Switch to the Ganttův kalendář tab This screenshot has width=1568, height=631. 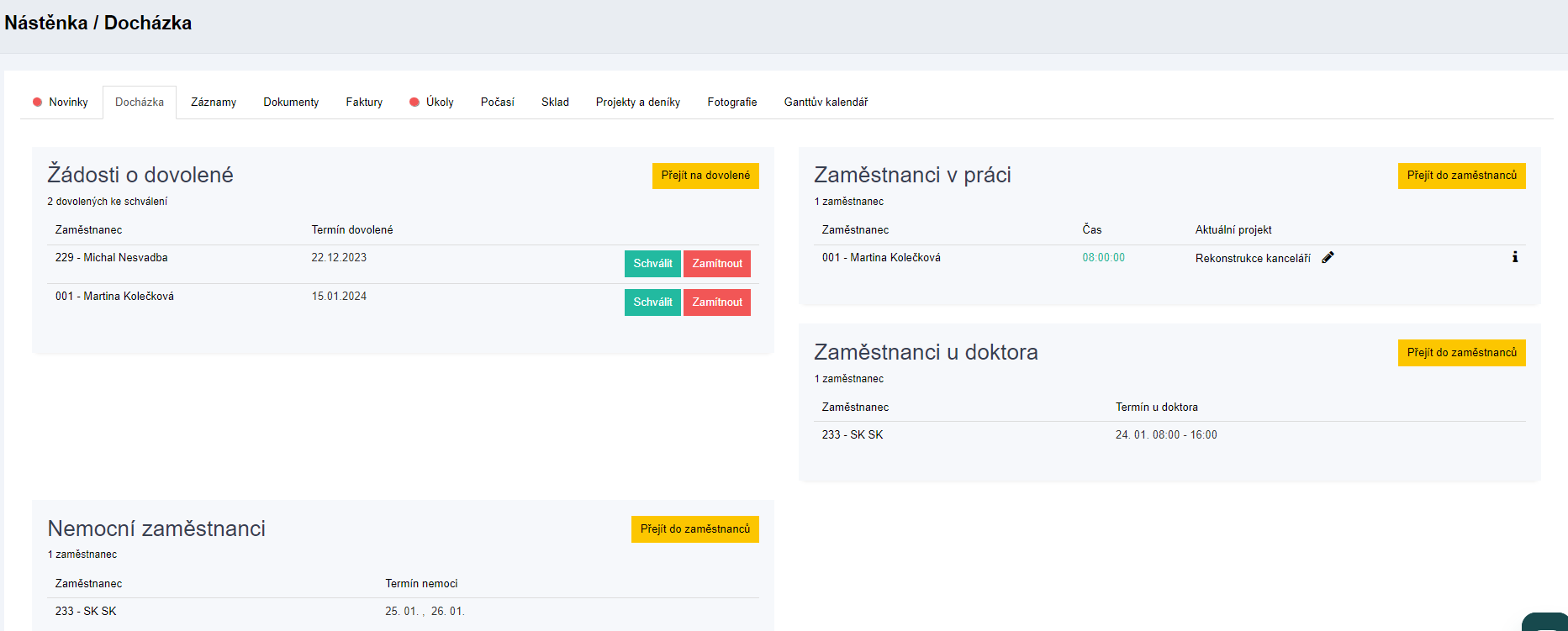(826, 103)
